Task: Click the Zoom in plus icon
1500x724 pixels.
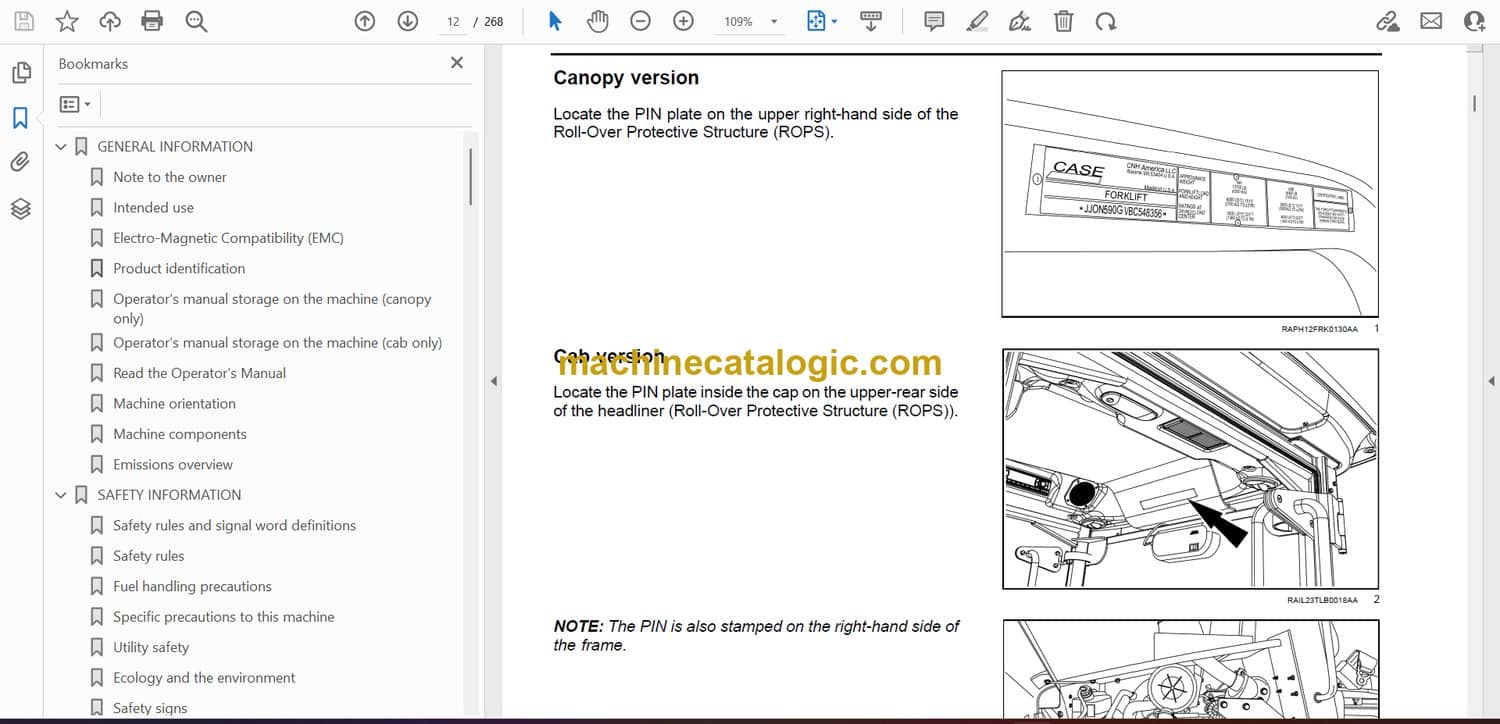Action: point(683,21)
